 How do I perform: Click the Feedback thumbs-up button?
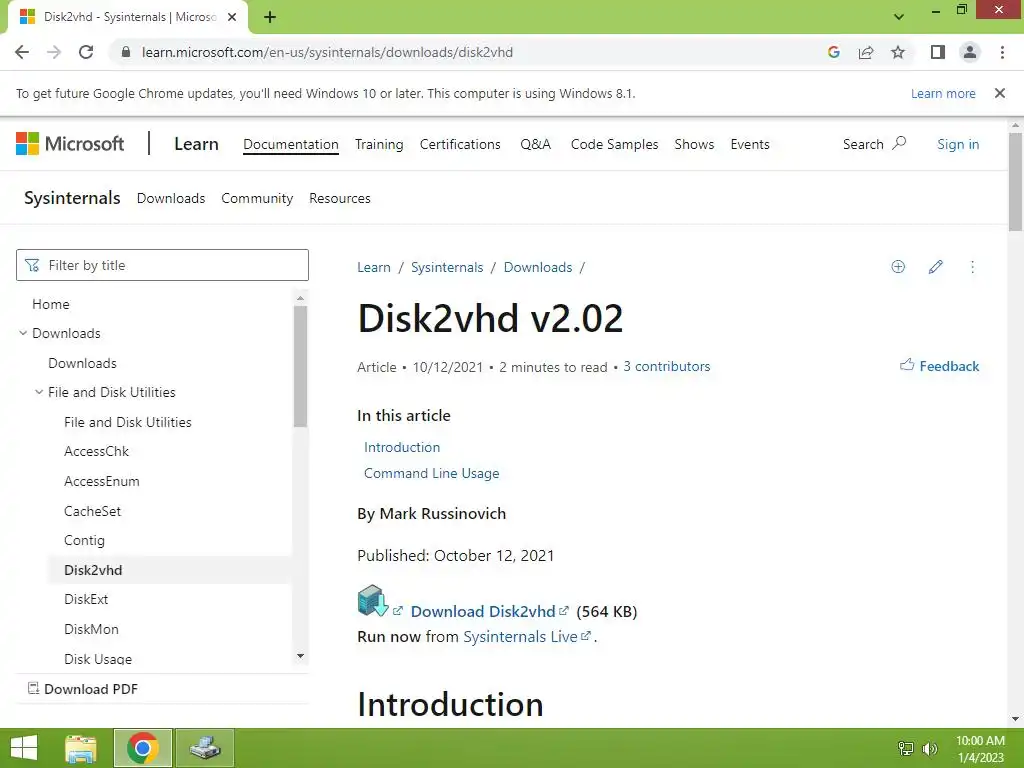pyautogui.click(x=939, y=366)
